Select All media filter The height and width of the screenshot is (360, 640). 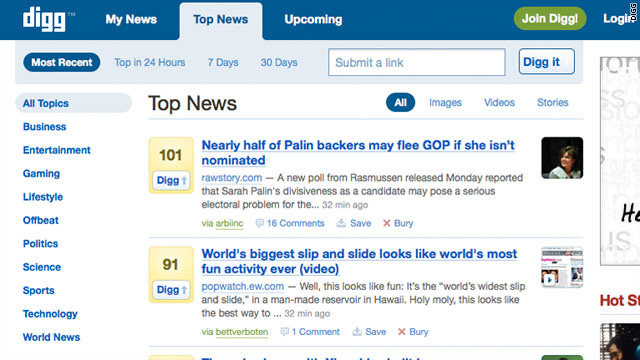400,102
